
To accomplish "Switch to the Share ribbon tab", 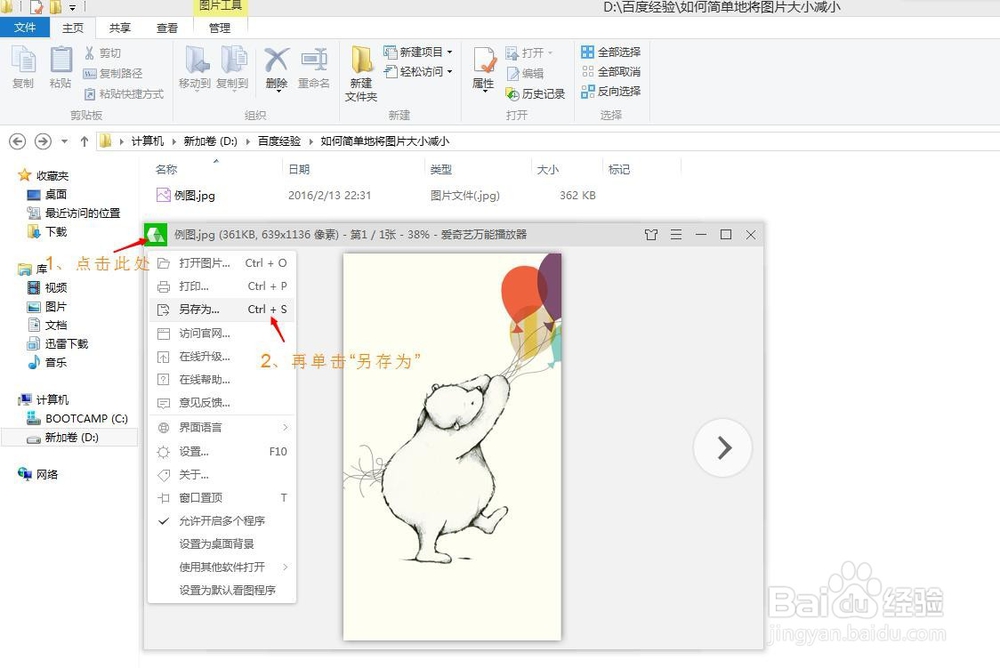I will click(120, 28).
